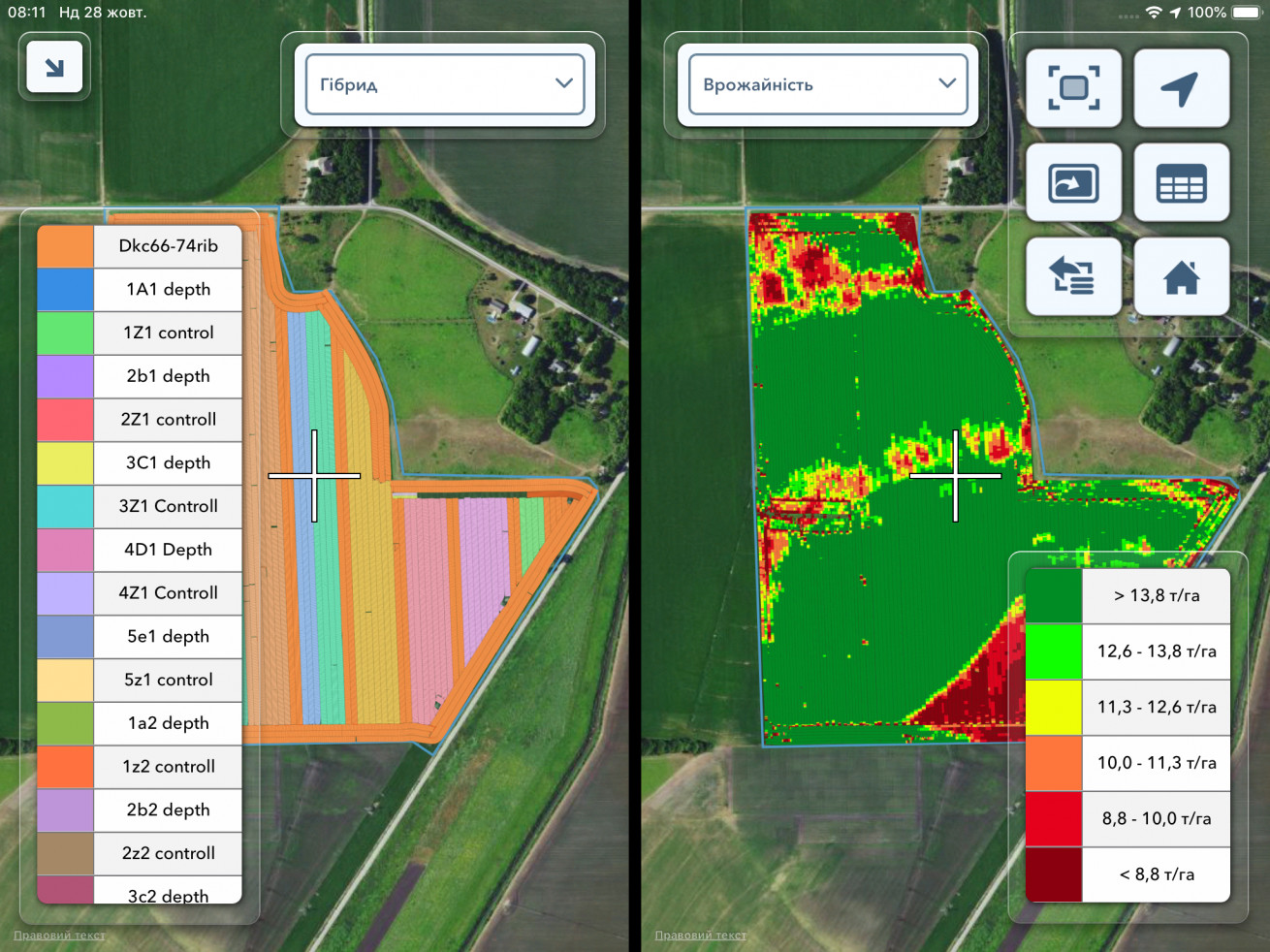The width and height of the screenshot is (1270, 952).
Task: Tap the clock 08:11 in status bar
Action: (27, 13)
